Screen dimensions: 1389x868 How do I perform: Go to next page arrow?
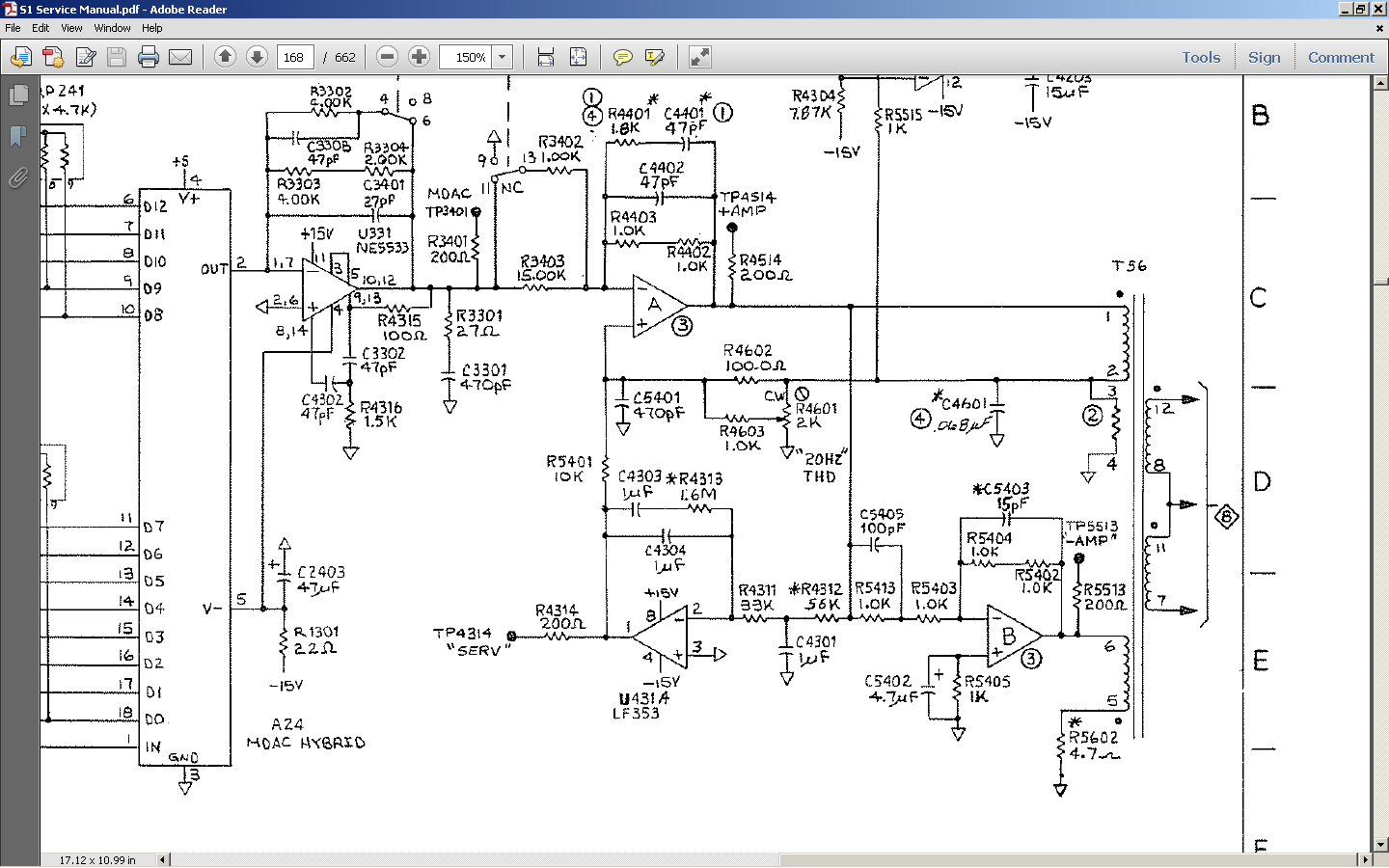pyautogui.click(x=257, y=57)
